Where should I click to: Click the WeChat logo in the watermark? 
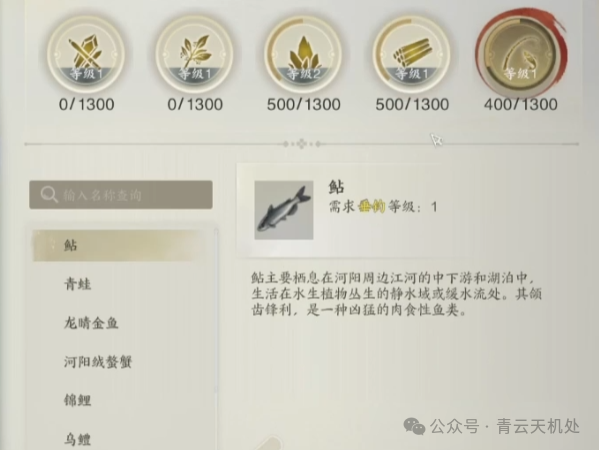tap(414, 426)
